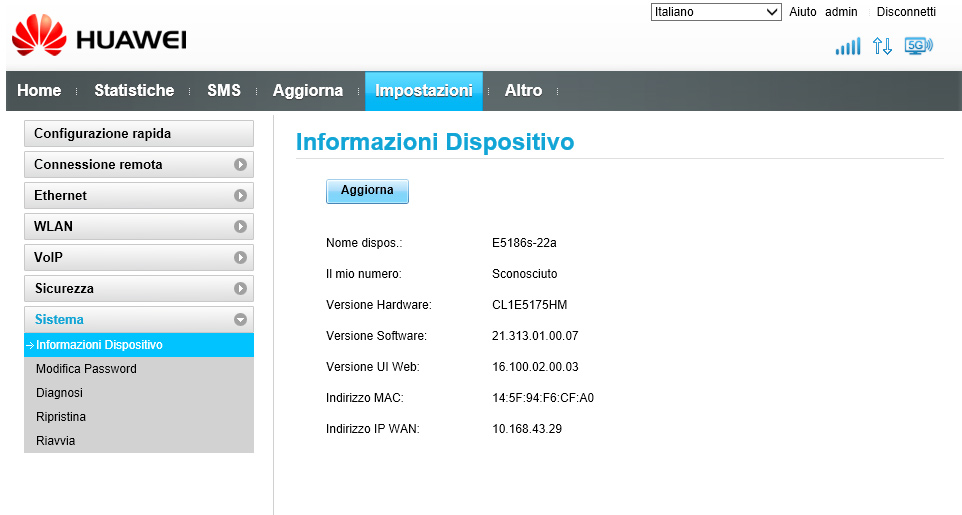The image size is (962, 515).
Task: Click the 5G WLAN status icon
Action: coord(917,46)
